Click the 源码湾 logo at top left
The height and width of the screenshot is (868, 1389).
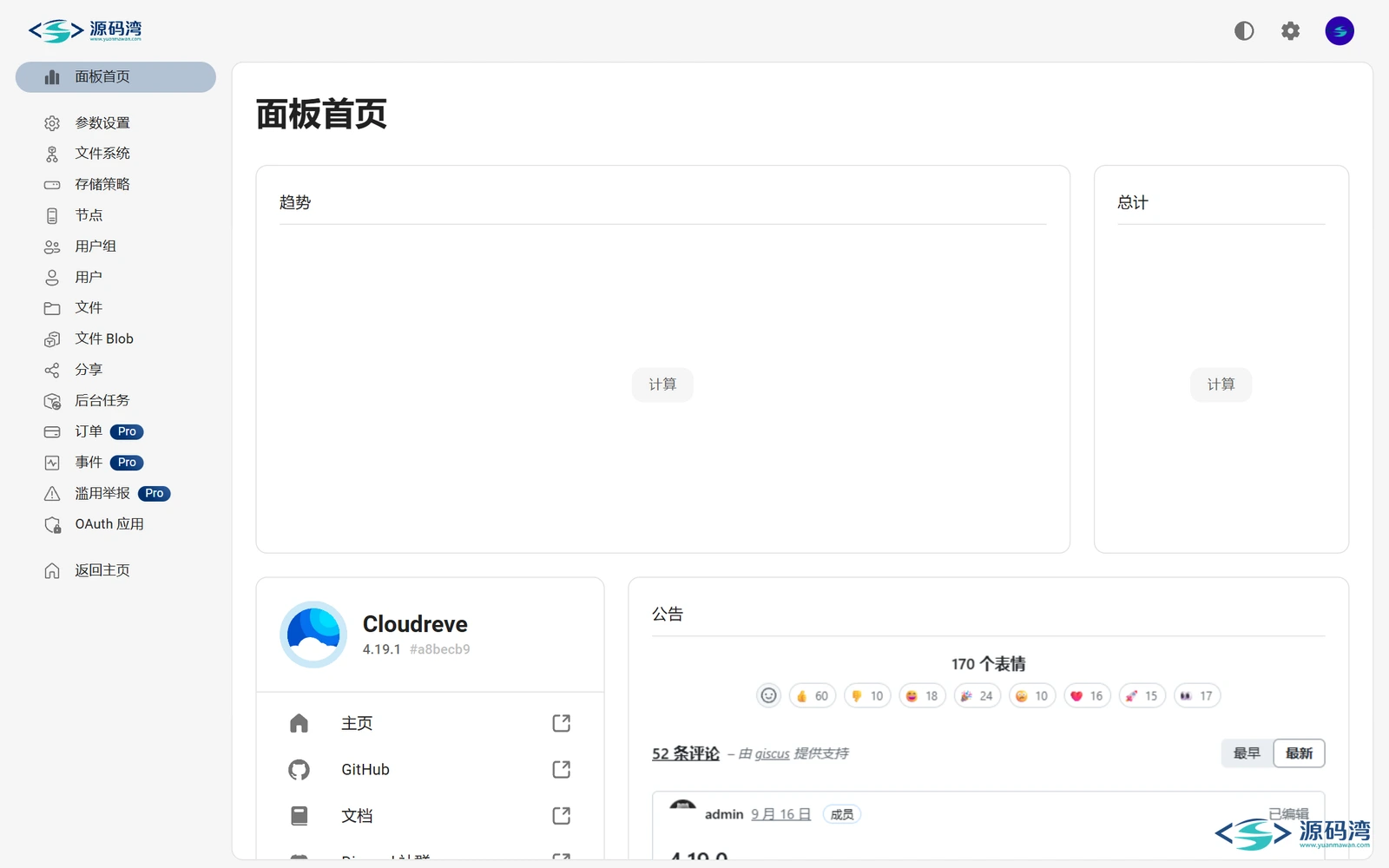click(85, 31)
